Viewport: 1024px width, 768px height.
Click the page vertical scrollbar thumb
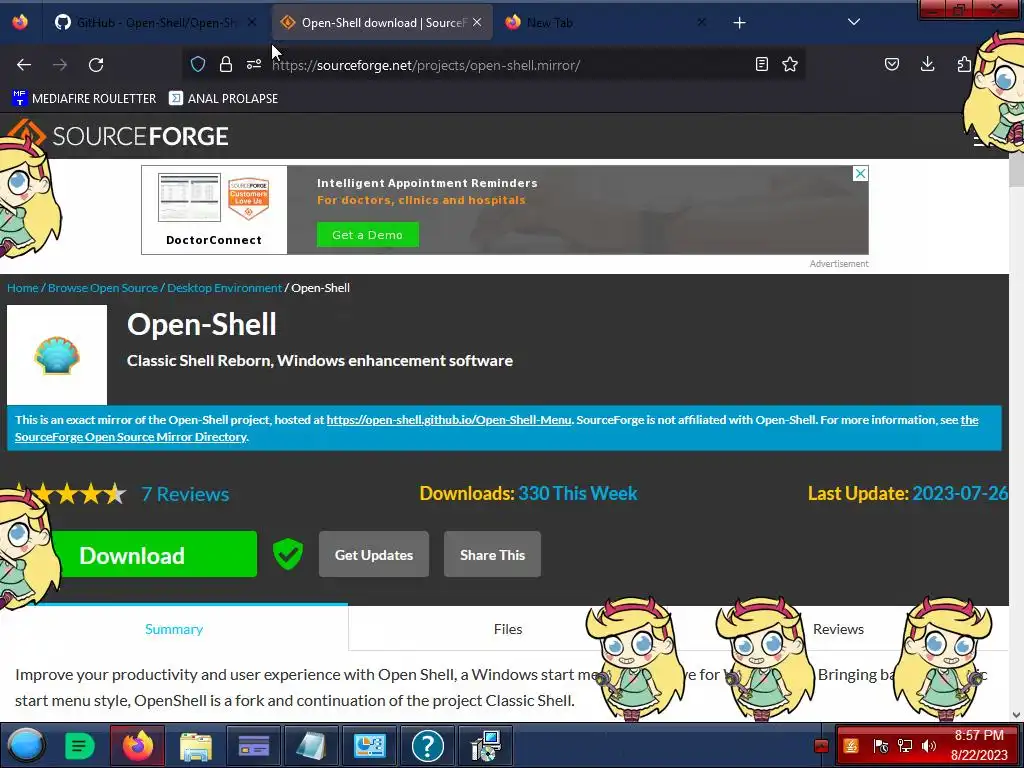click(x=1016, y=170)
